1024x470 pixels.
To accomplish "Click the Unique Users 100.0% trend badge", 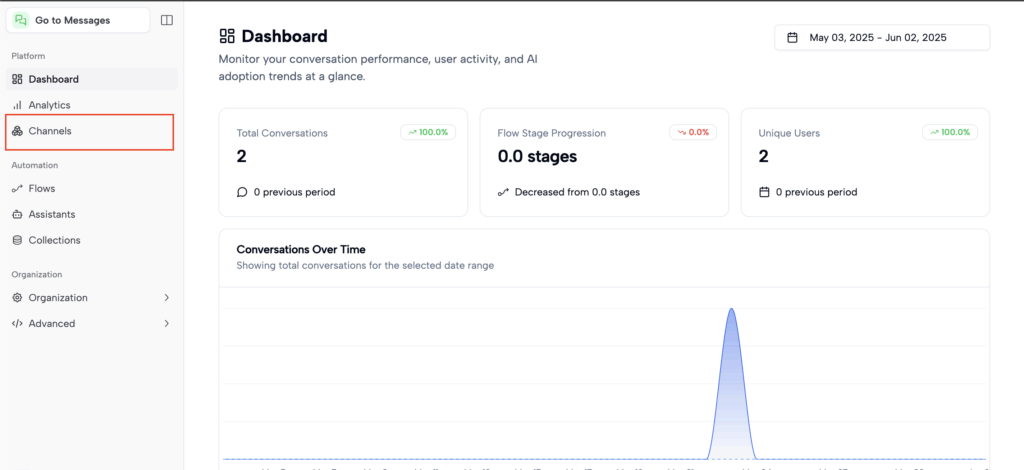I will click(949, 132).
